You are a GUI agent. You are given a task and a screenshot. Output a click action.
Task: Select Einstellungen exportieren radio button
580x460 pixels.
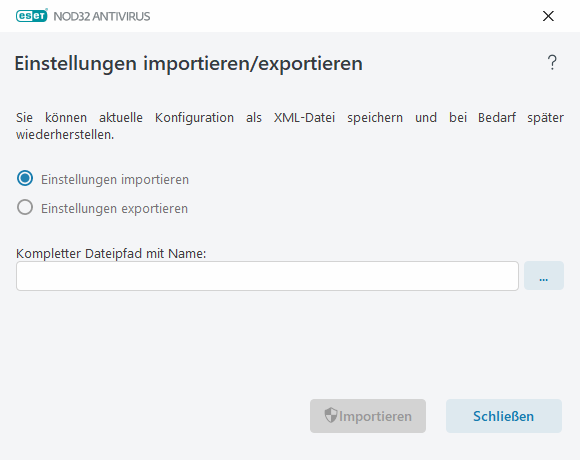(25, 207)
